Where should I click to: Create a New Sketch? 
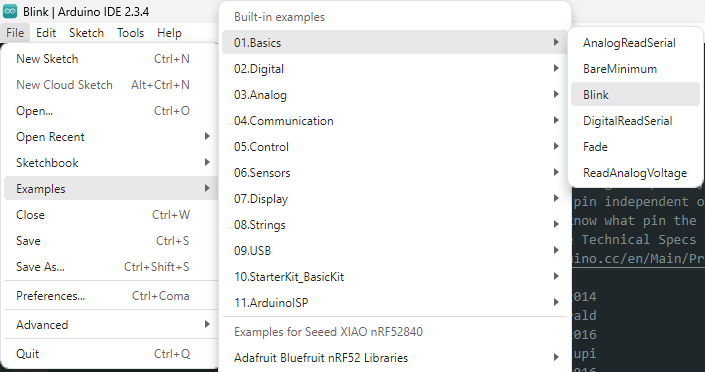pyautogui.click(x=111, y=59)
